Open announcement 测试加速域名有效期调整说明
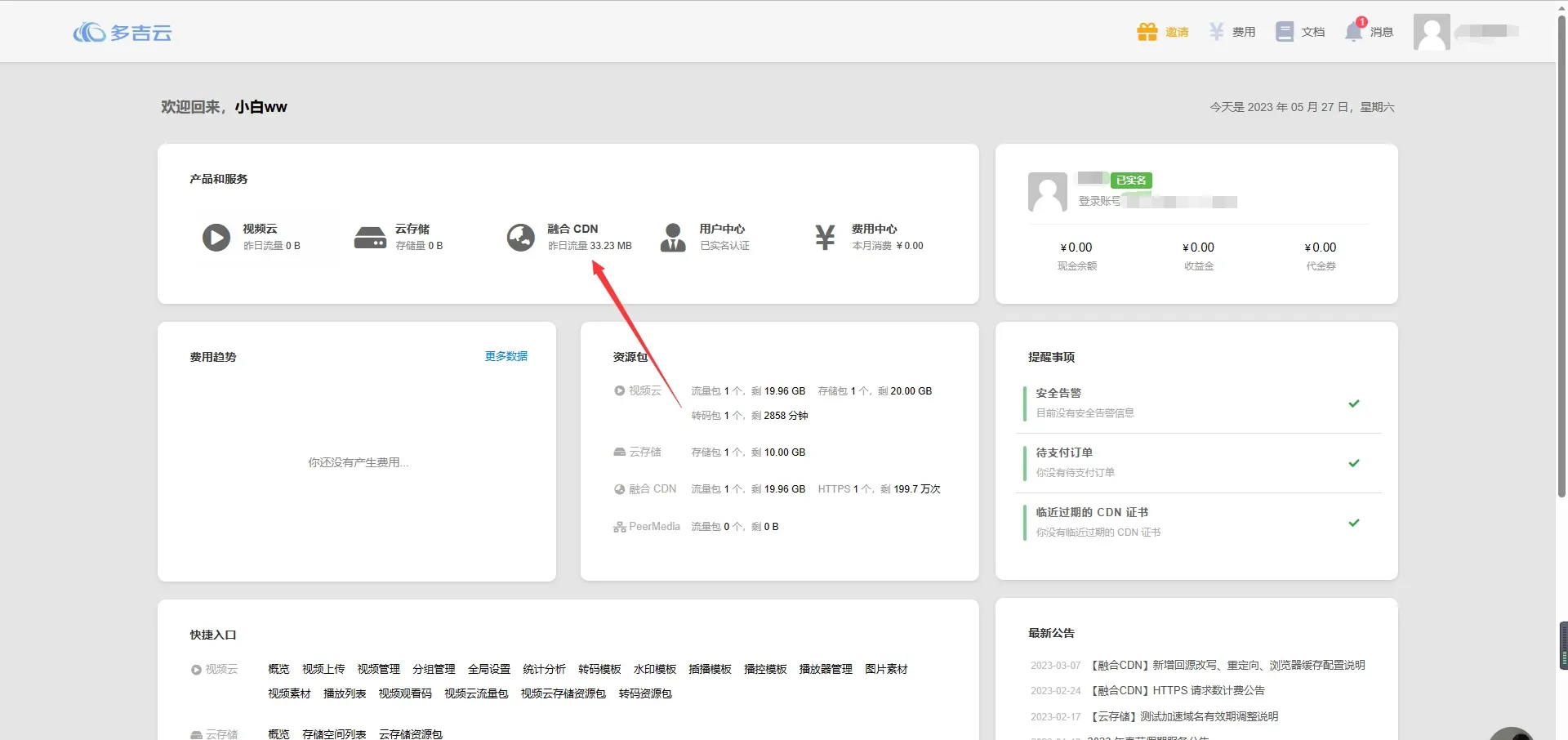This screenshot has width=1568, height=740. [1184, 716]
